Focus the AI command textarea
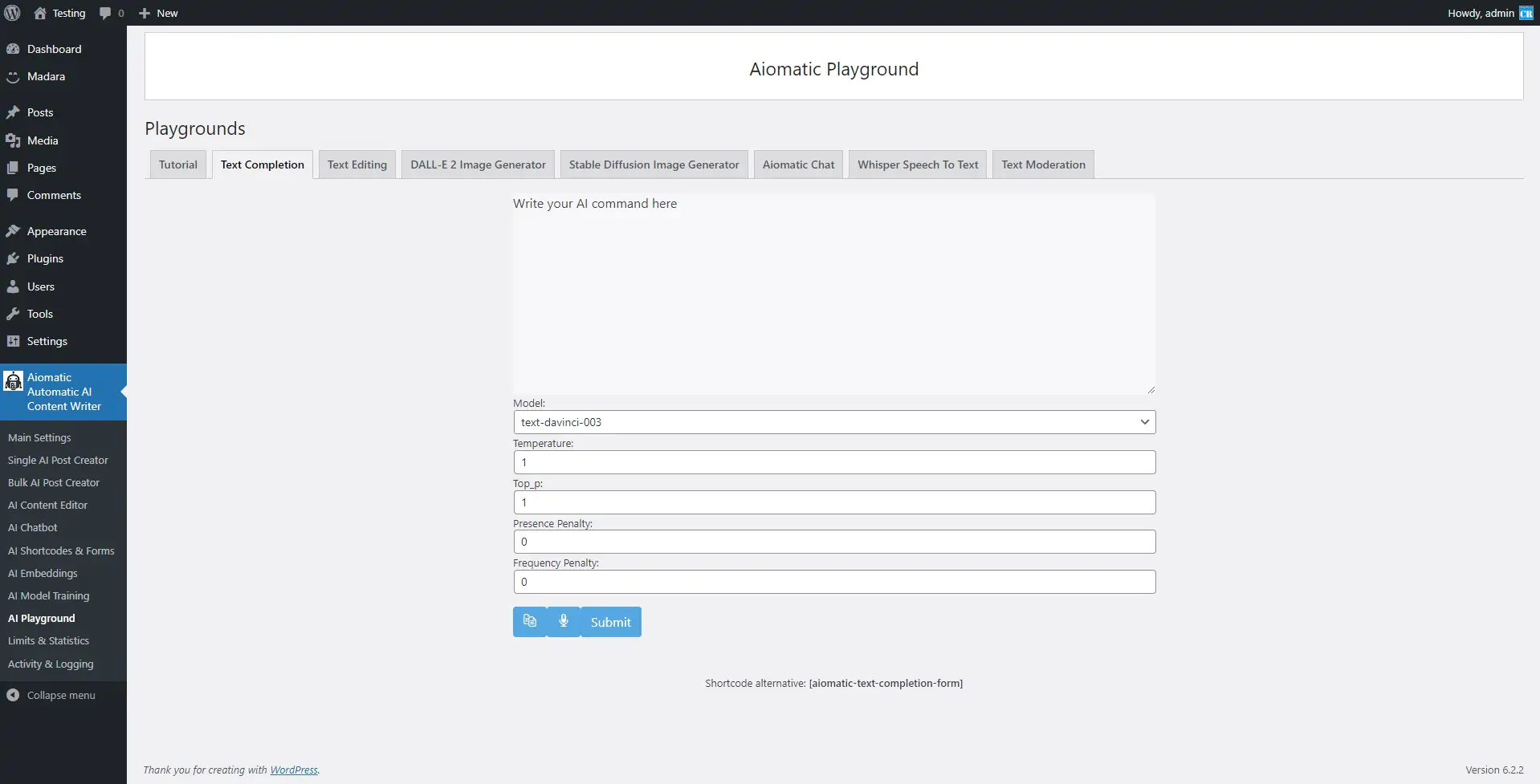1540x784 pixels. (x=834, y=294)
